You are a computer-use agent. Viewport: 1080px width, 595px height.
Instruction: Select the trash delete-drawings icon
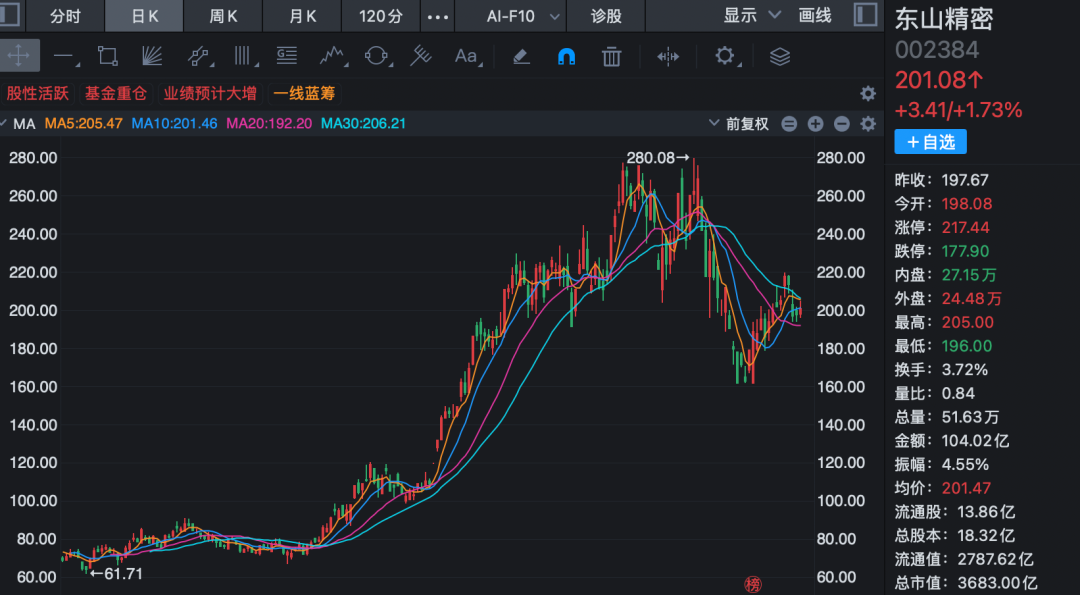pyautogui.click(x=612, y=56)
